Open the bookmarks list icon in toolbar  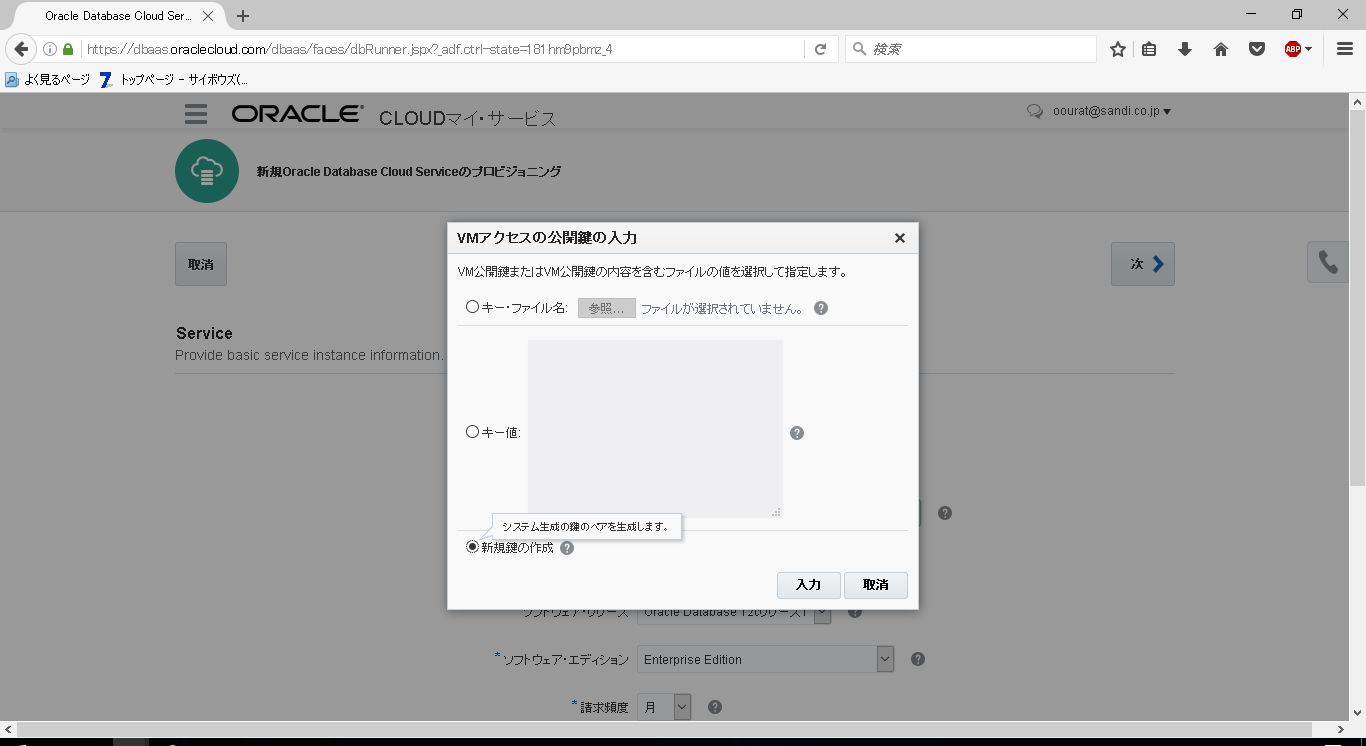point(1149,49)
